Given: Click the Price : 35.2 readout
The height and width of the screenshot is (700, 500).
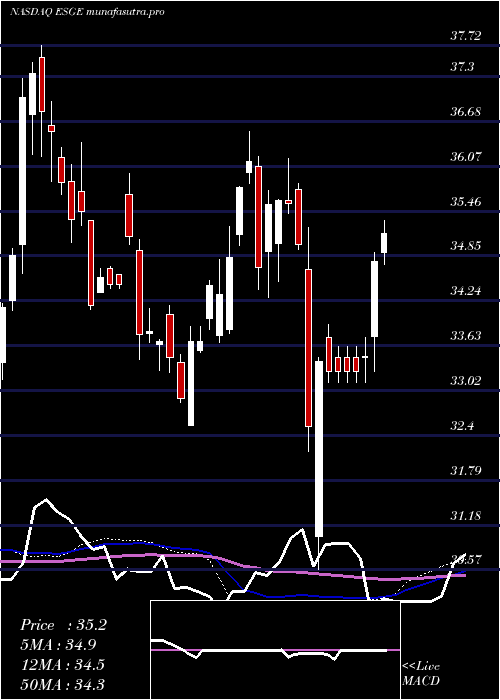Looking at the screenshot, I should pos(63,625).
